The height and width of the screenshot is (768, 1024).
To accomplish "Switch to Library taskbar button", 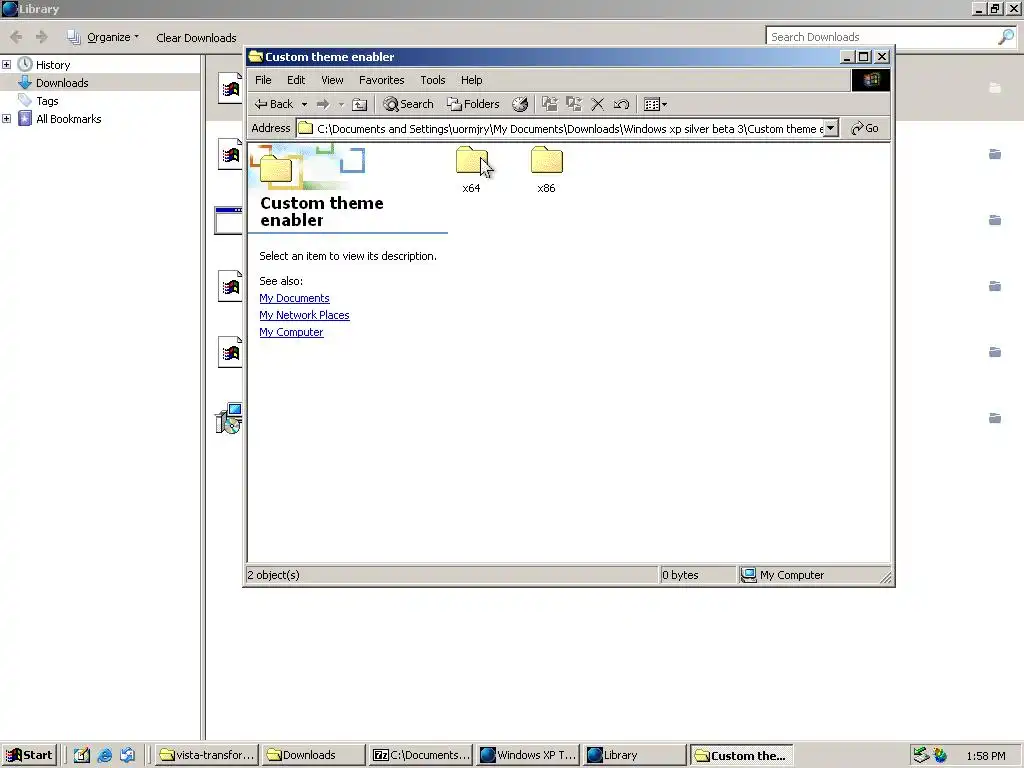I will point(635,756).
